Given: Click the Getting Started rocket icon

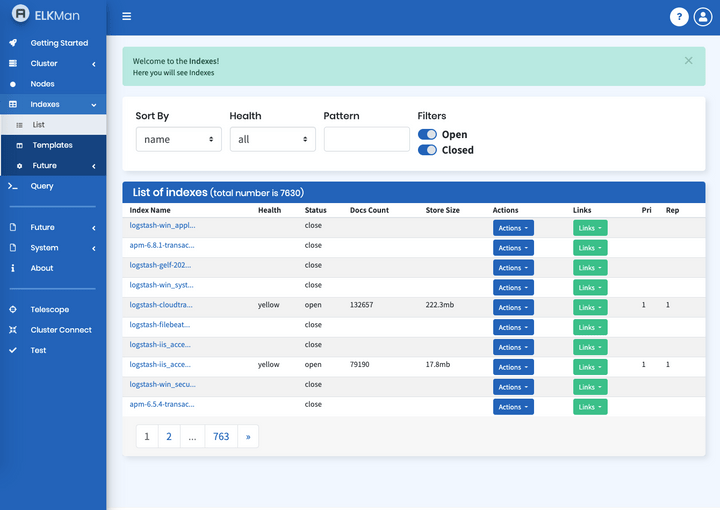Looking at the screenshot, I should click(13, 43).
